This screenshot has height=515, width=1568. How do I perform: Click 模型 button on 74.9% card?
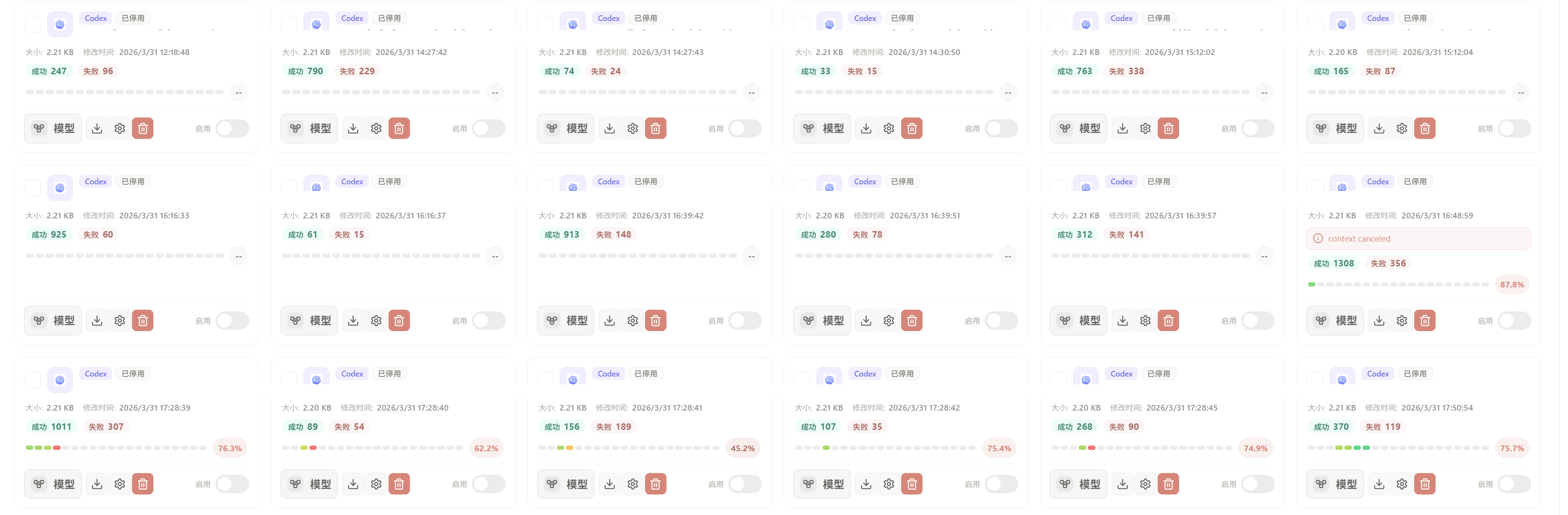1078,484
